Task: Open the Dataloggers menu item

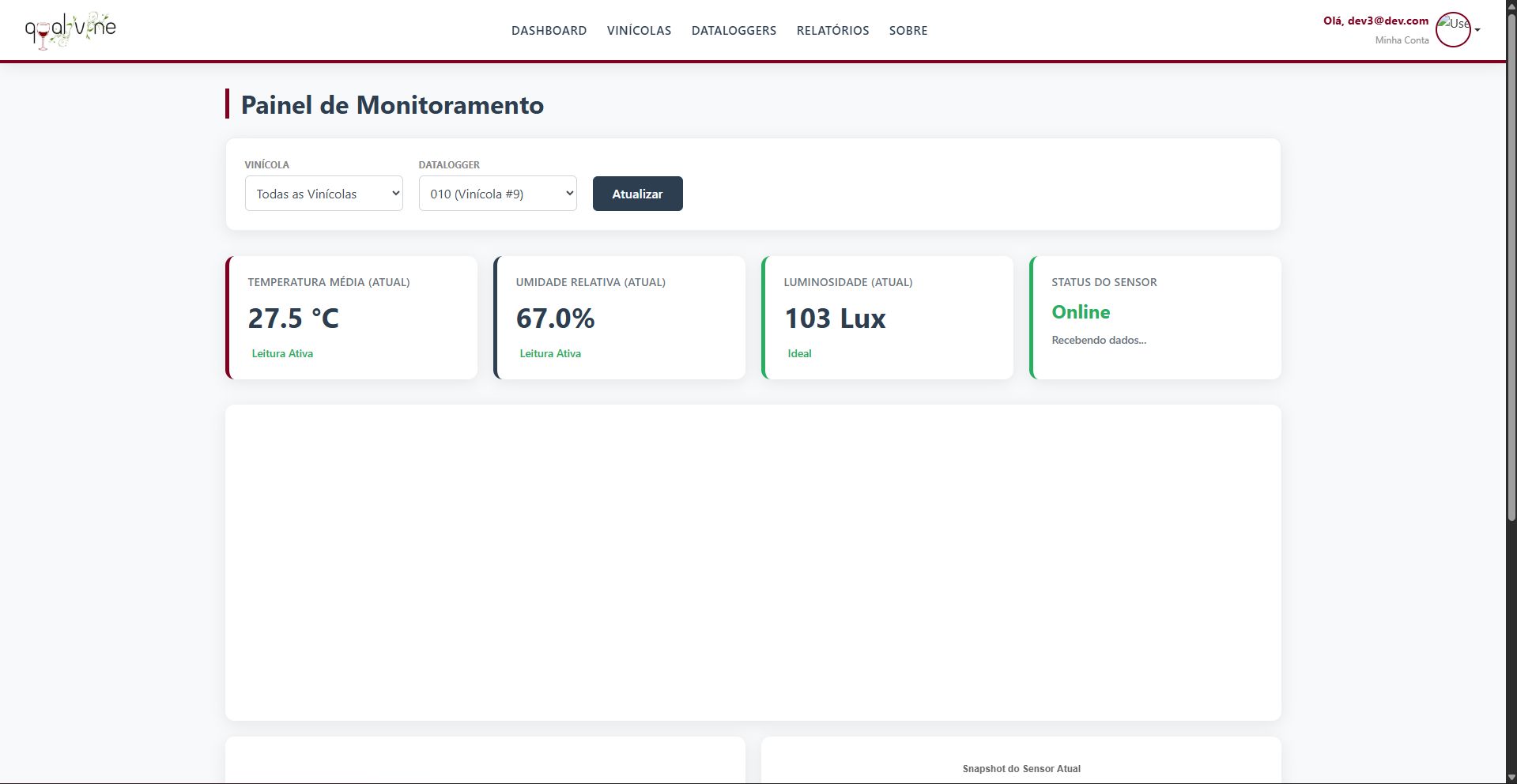Action: click(734, 31)
